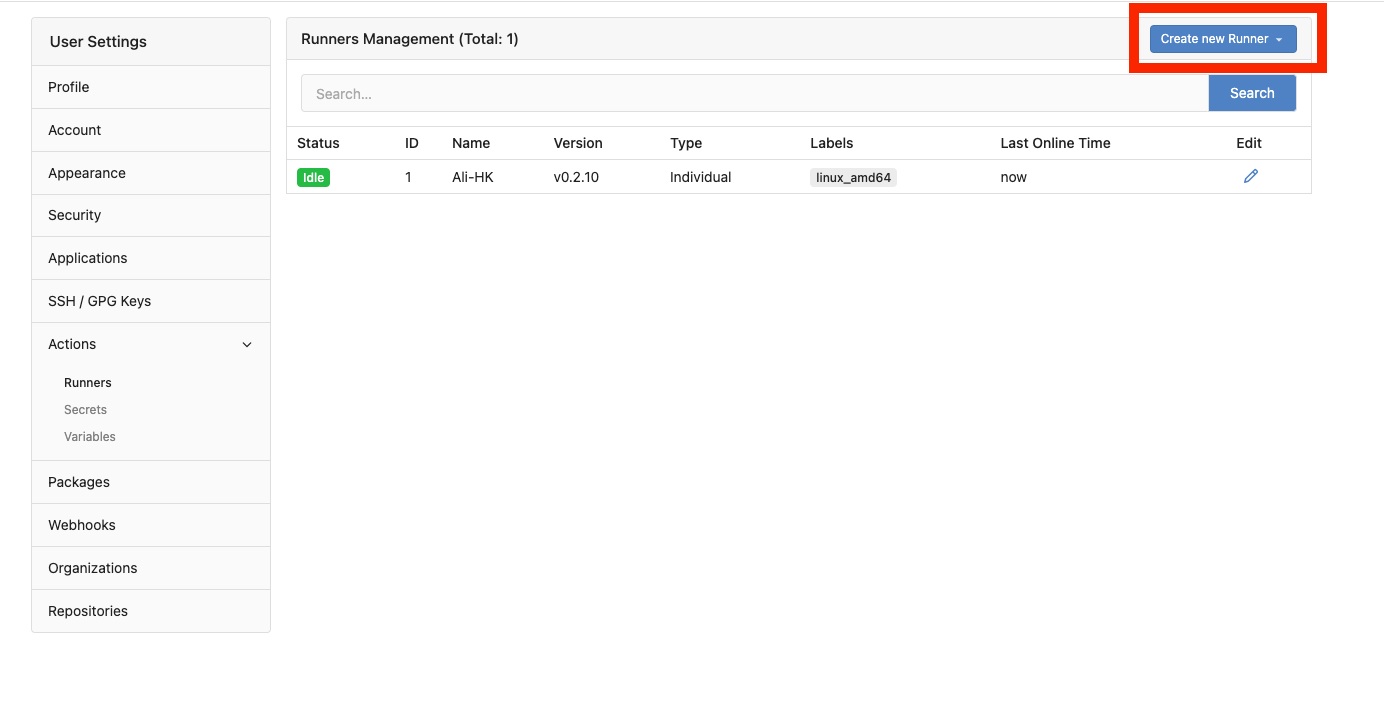The width and height of the screenshot is (1384, 713).
Task: Open the Runners page link
Action: 87,382
